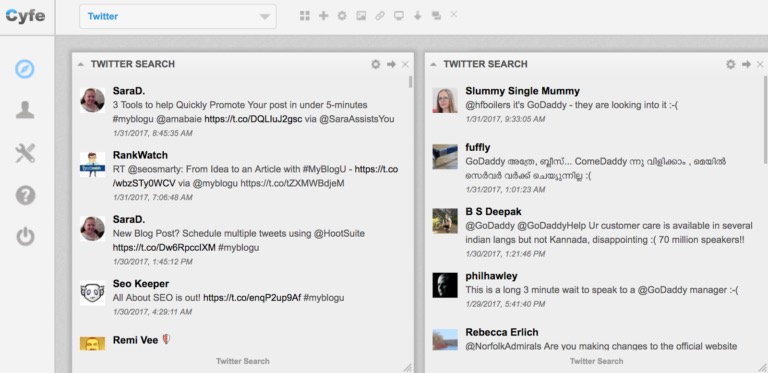Click timestamp 1/31/2017, 8:45:35 AM
768x373 pixels.
pyautogui.click(x=152, y=133)
